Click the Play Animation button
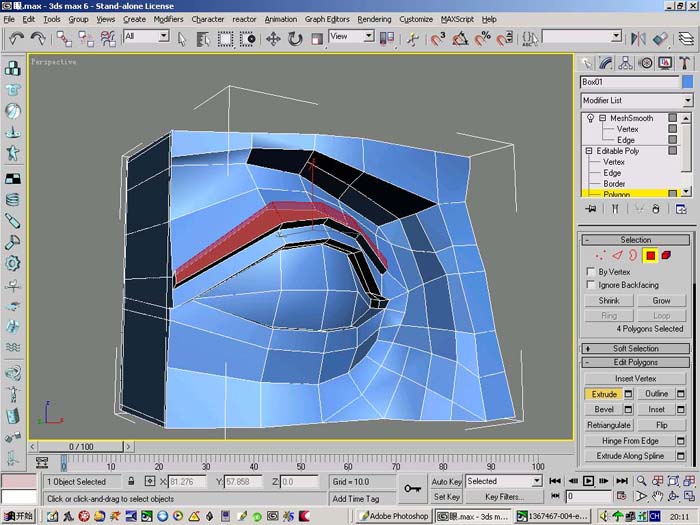Image resolution: width=700 pixels, height=525 pixels. click(x=588, y=481)
